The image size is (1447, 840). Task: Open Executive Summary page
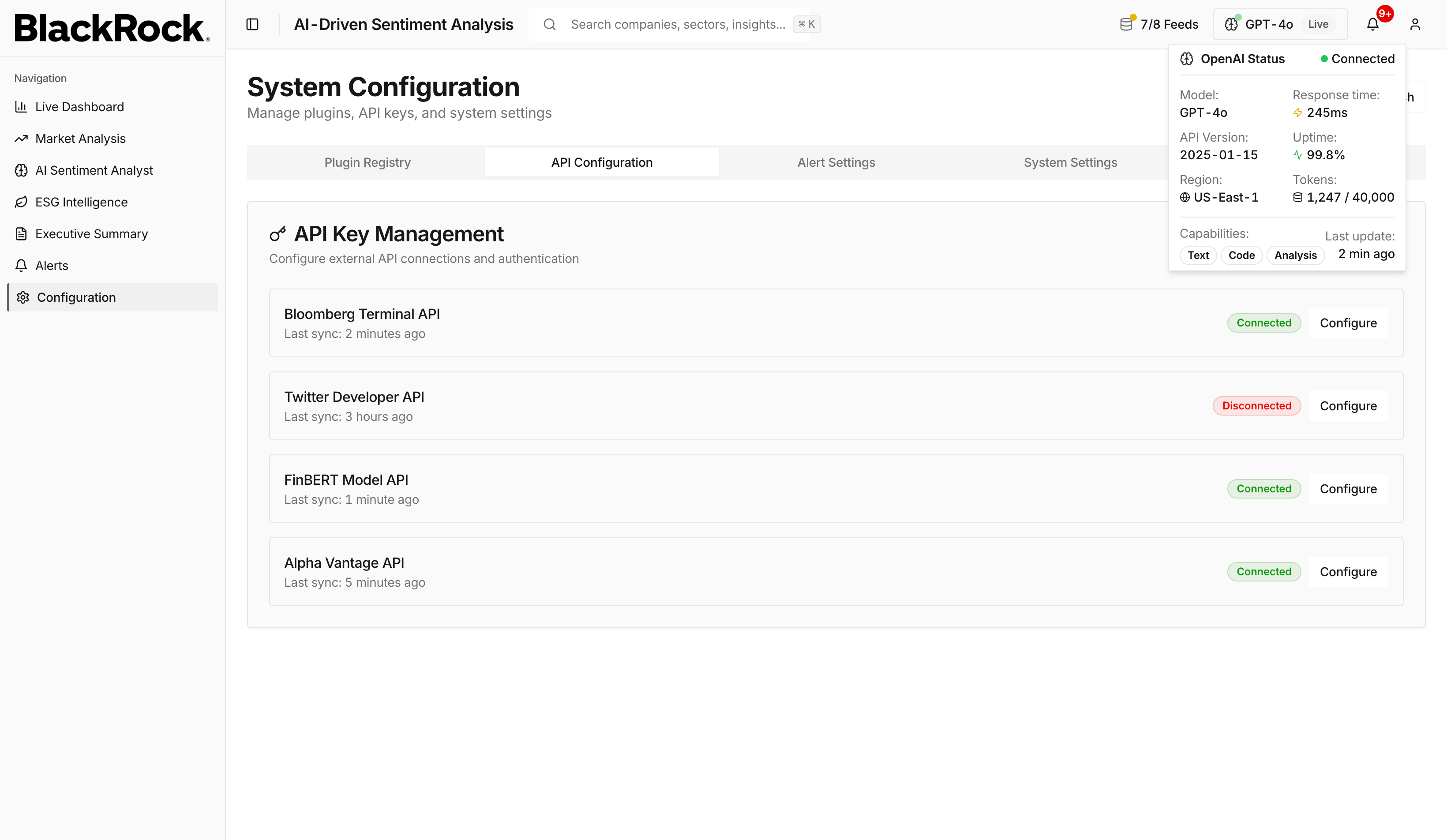point(112,234)
